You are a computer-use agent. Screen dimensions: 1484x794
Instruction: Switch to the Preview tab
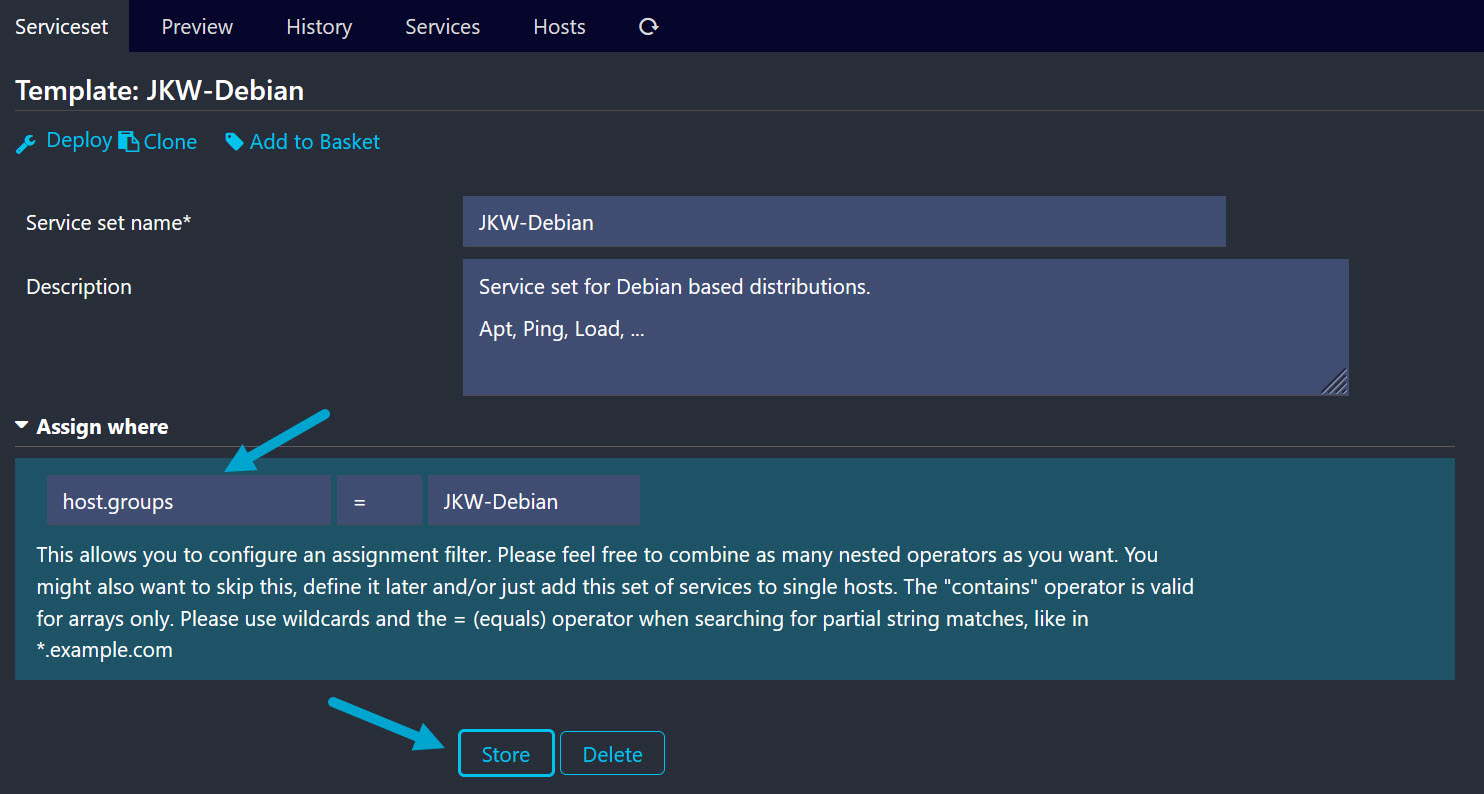click(x=197, y=27)
